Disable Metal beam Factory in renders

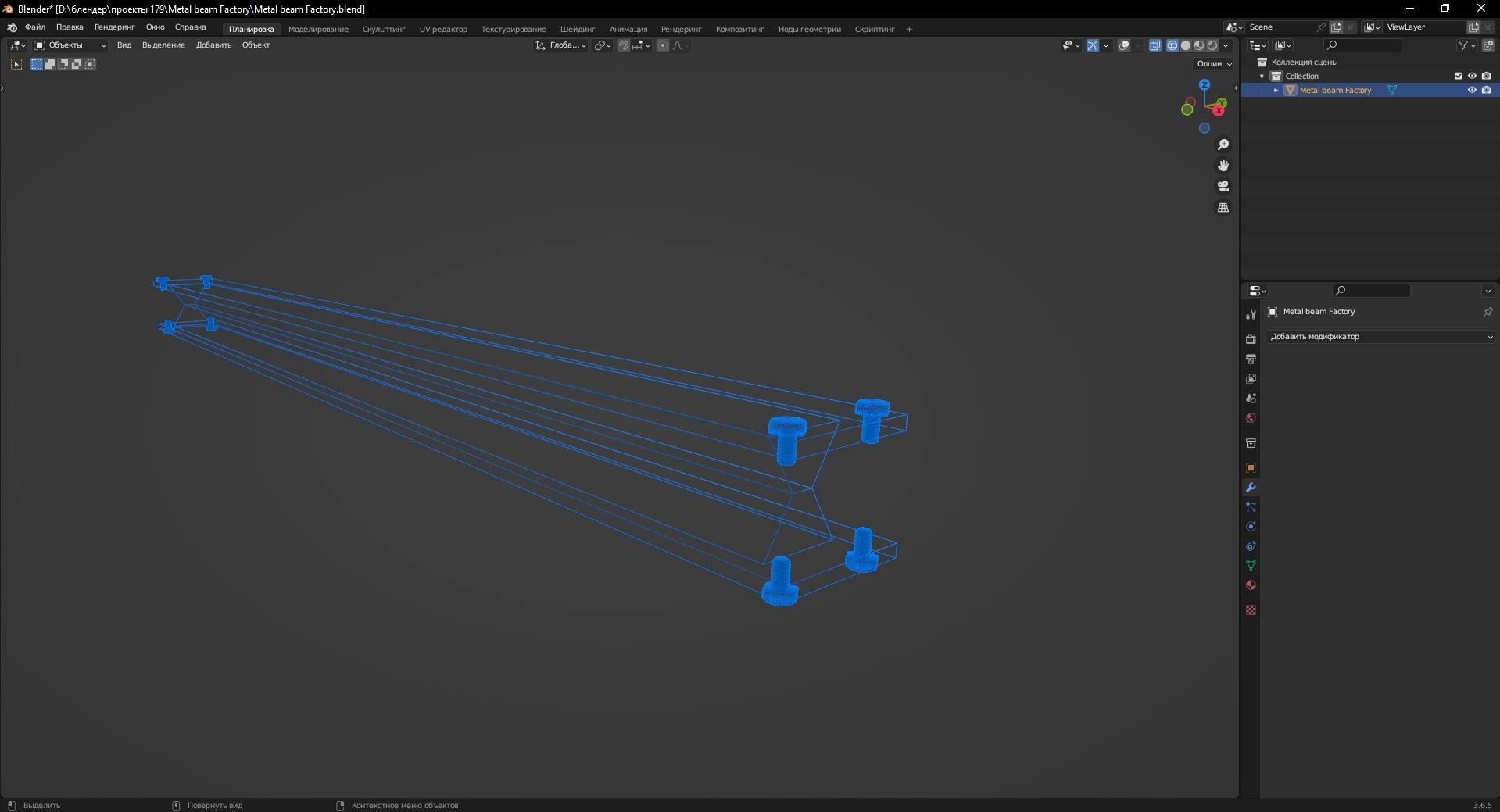click(x=1486, y=90)
